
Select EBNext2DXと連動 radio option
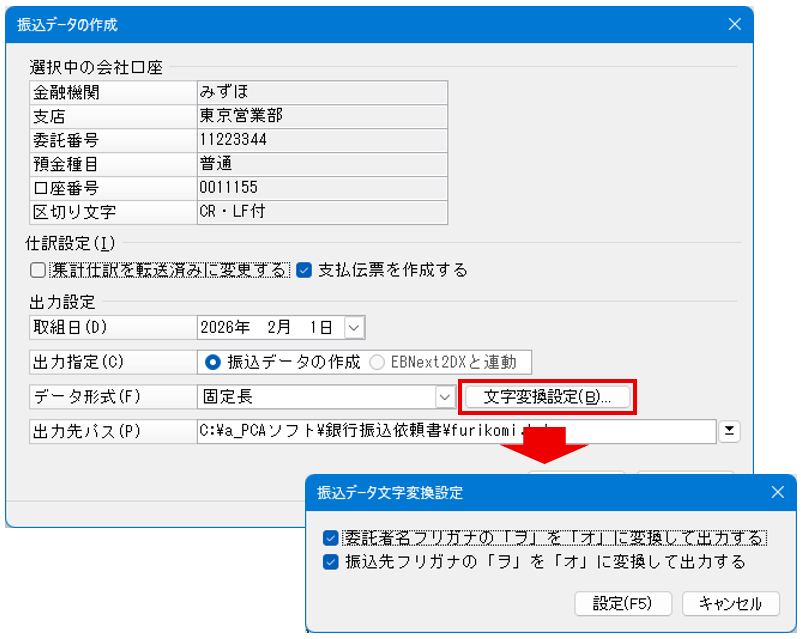[x=377, y=362]
